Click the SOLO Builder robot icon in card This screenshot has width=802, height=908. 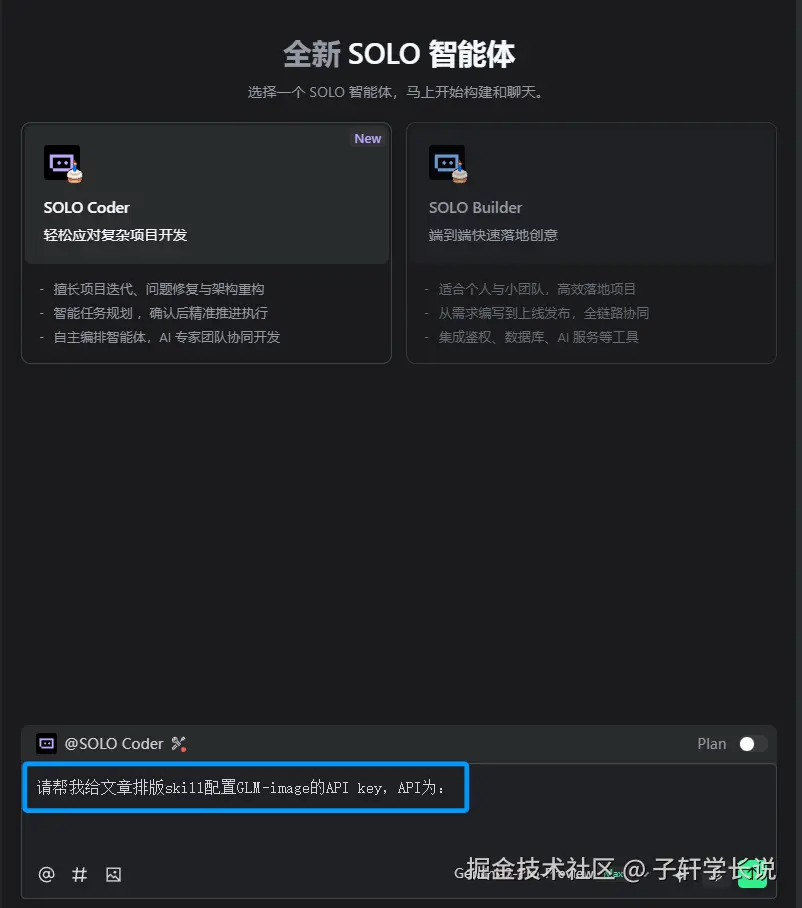448,163
